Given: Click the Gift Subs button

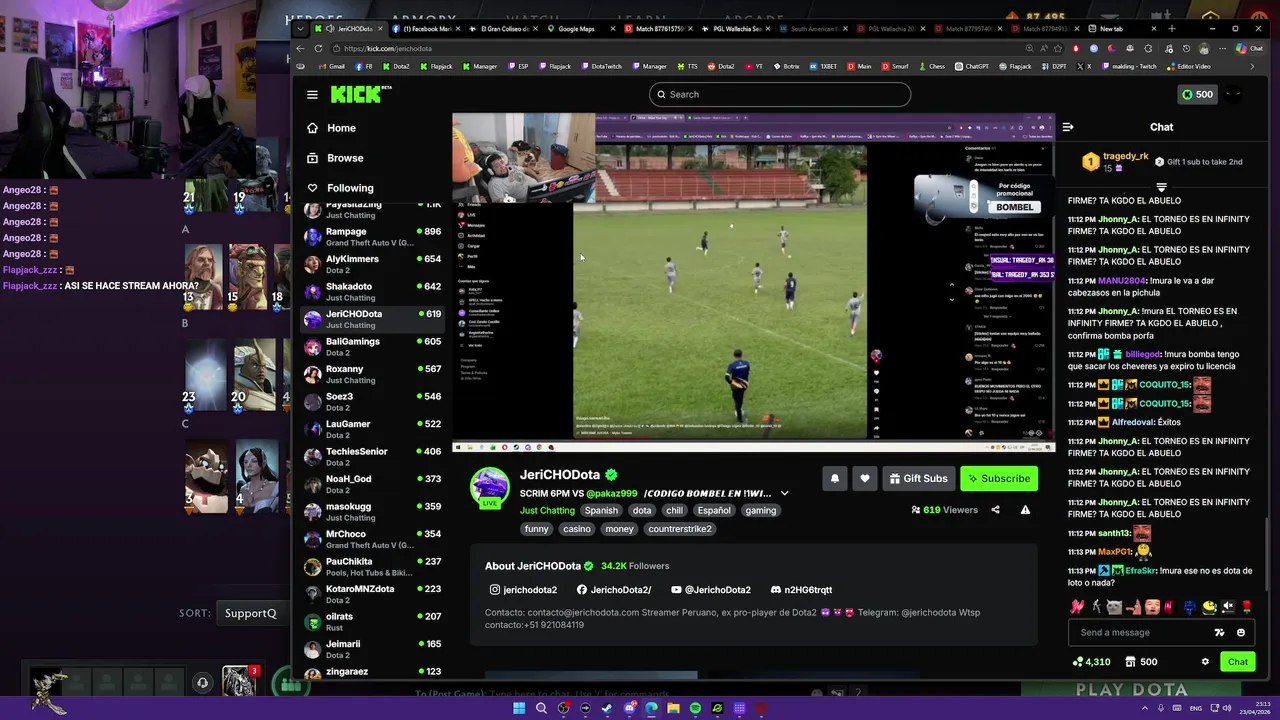Looking at the screenshot, I should pos(918,479).
